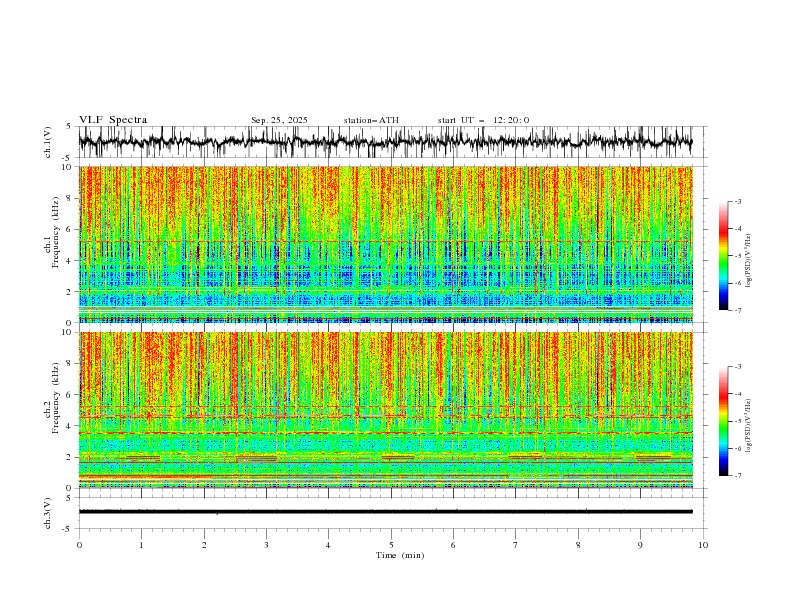This screenshot has height=612, width=792.
Task: Click the 'start UT = 12:20:0' text
Action: coord(483,120)
